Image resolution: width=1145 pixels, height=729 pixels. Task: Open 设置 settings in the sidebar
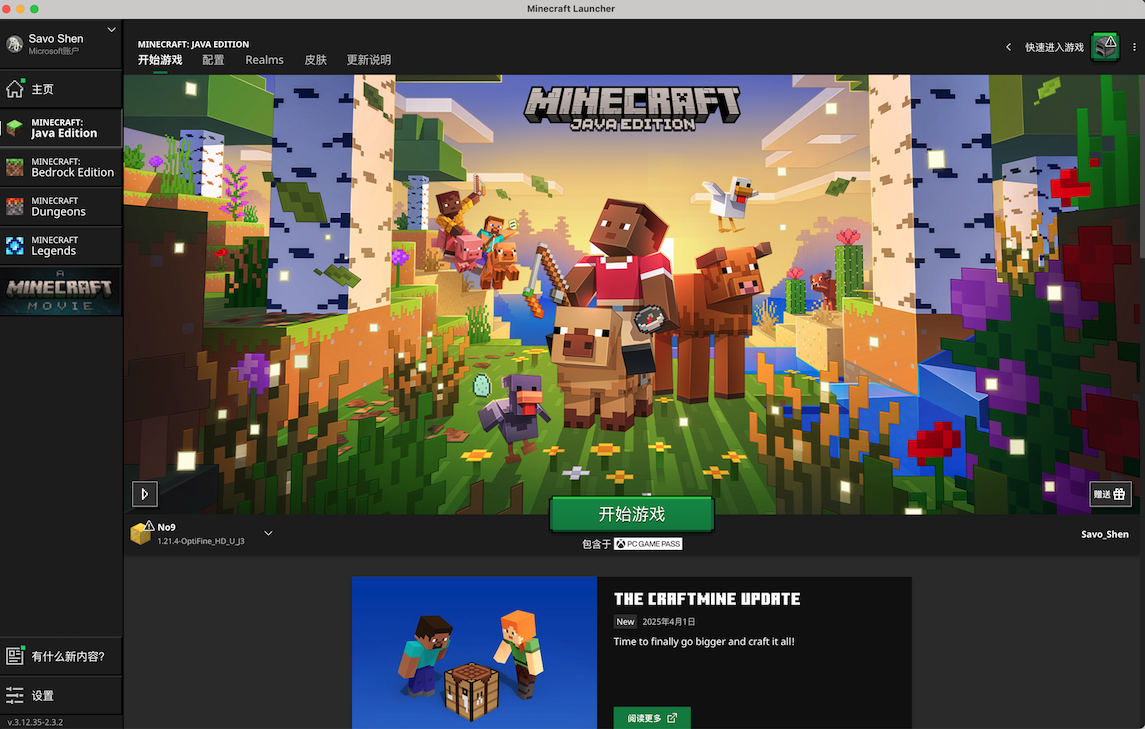[x=42, y=695]
